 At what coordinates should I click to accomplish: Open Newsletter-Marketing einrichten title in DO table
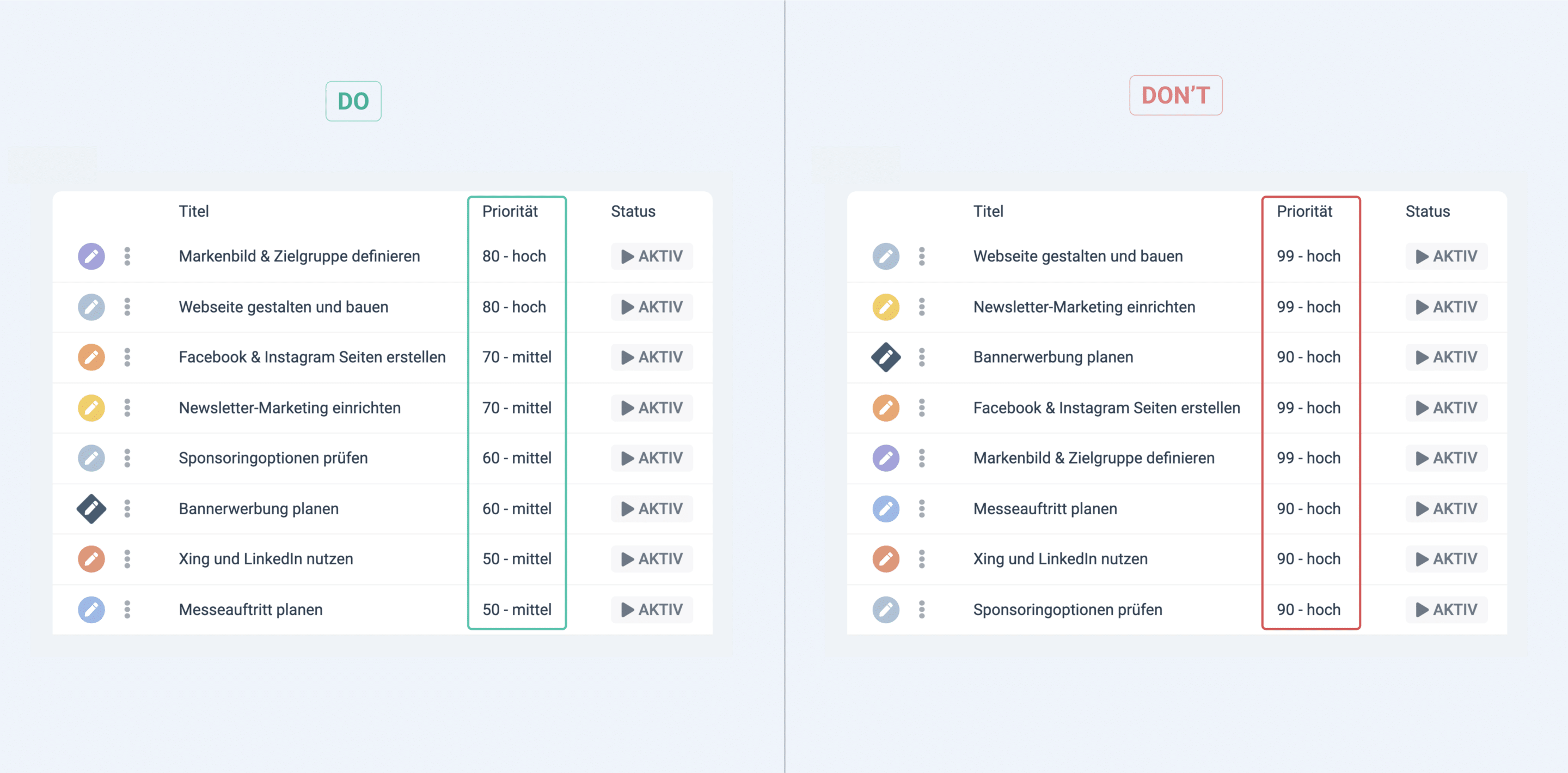pos(290,407)
